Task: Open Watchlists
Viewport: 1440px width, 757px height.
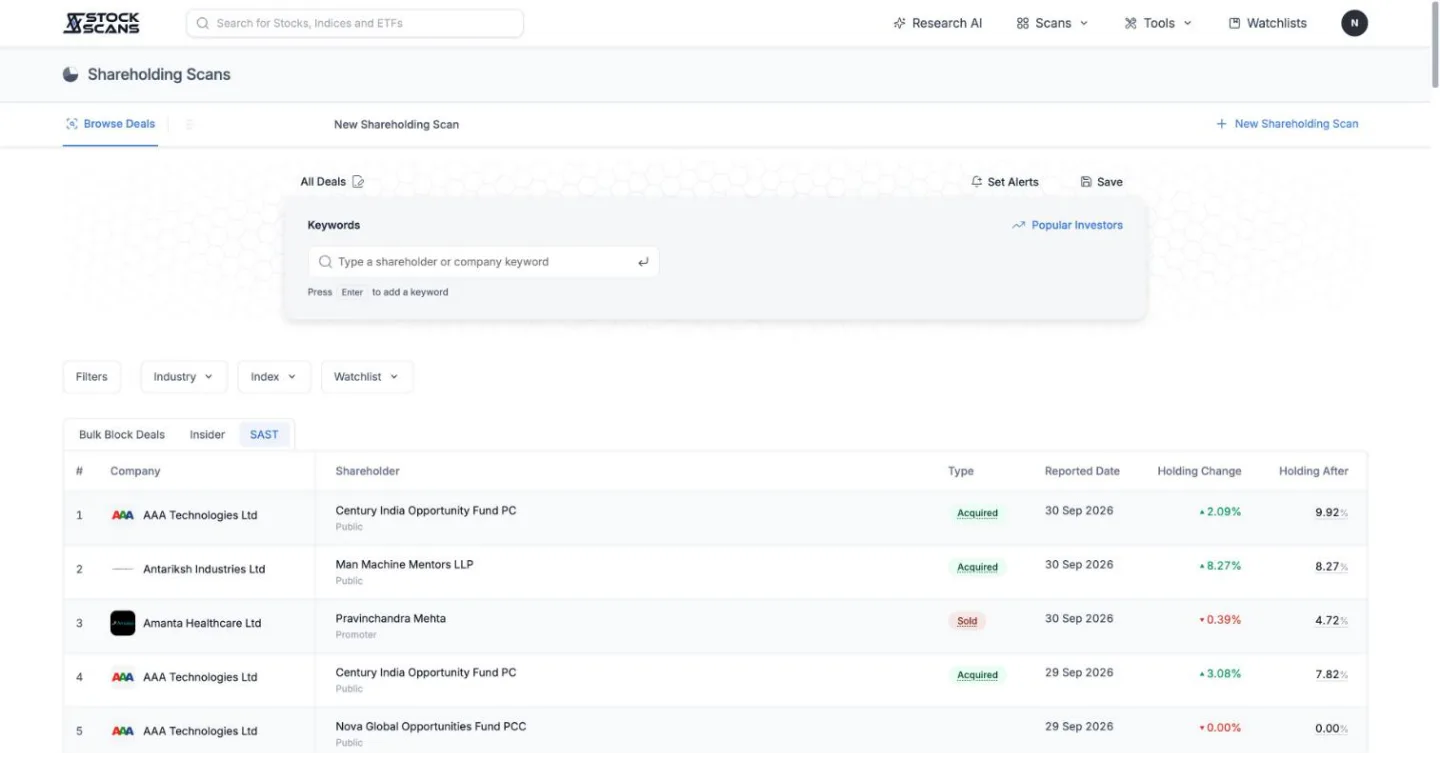Action: pos(1268,23)
